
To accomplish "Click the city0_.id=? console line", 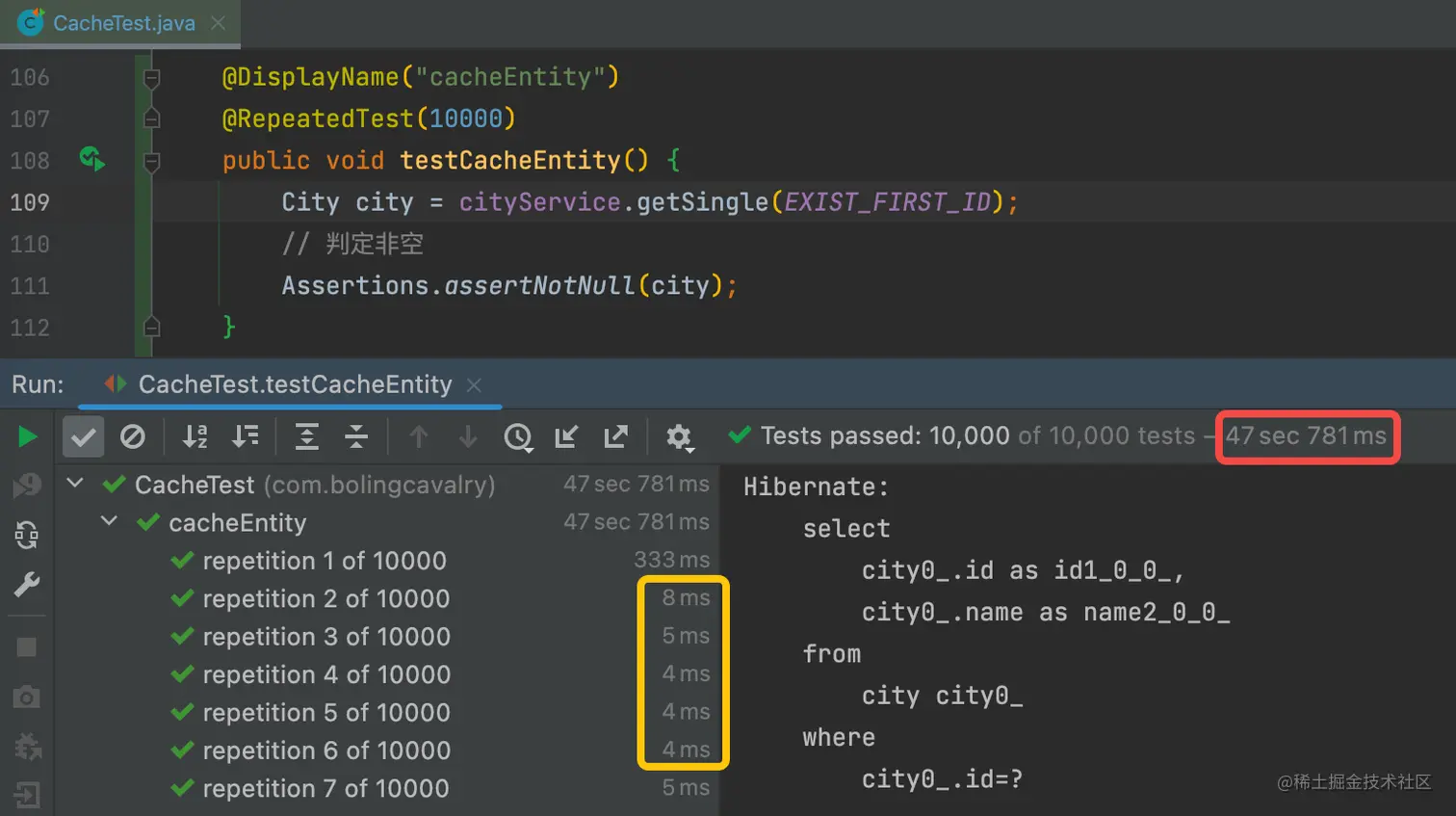I will click(942, 778).
